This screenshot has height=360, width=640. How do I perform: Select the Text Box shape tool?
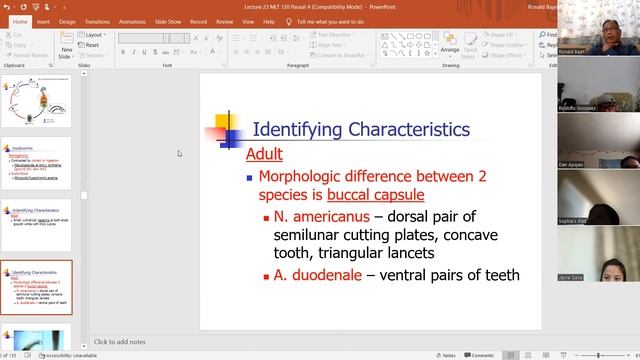click(384, 36)
